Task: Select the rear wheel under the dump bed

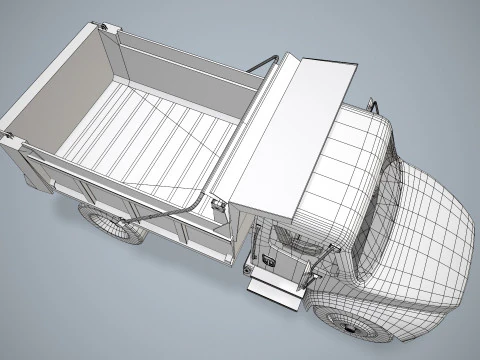Action: coord(112,225)
